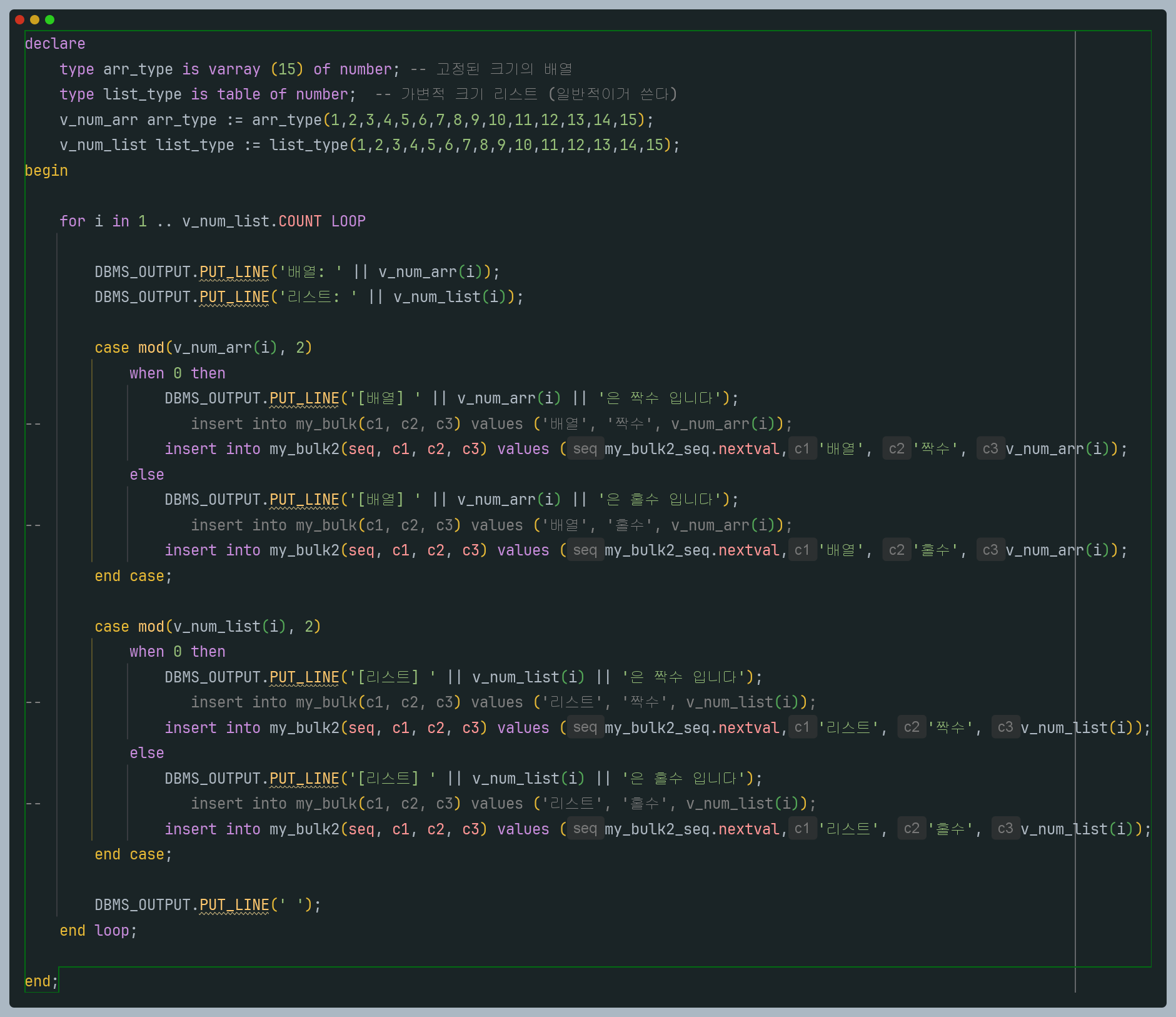Click 'c1' inlay hint in 리스트 홀수 insert
This screenshot has height=1017, width=1176.
(802, 829)
